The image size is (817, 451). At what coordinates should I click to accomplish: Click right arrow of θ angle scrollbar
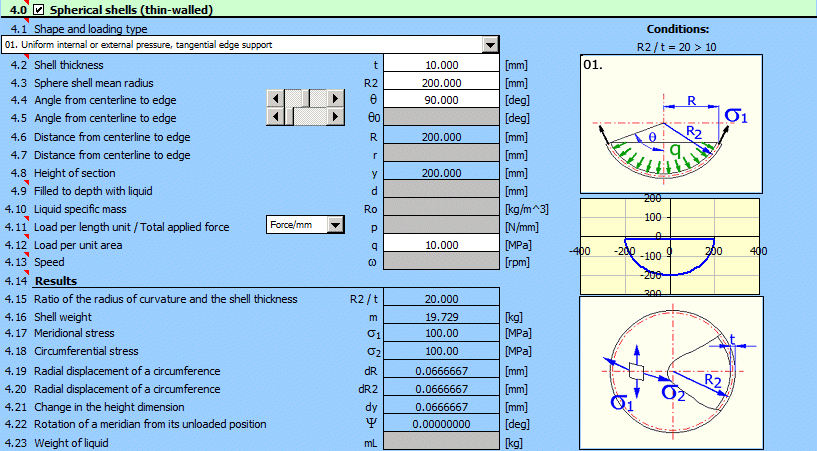336,98
